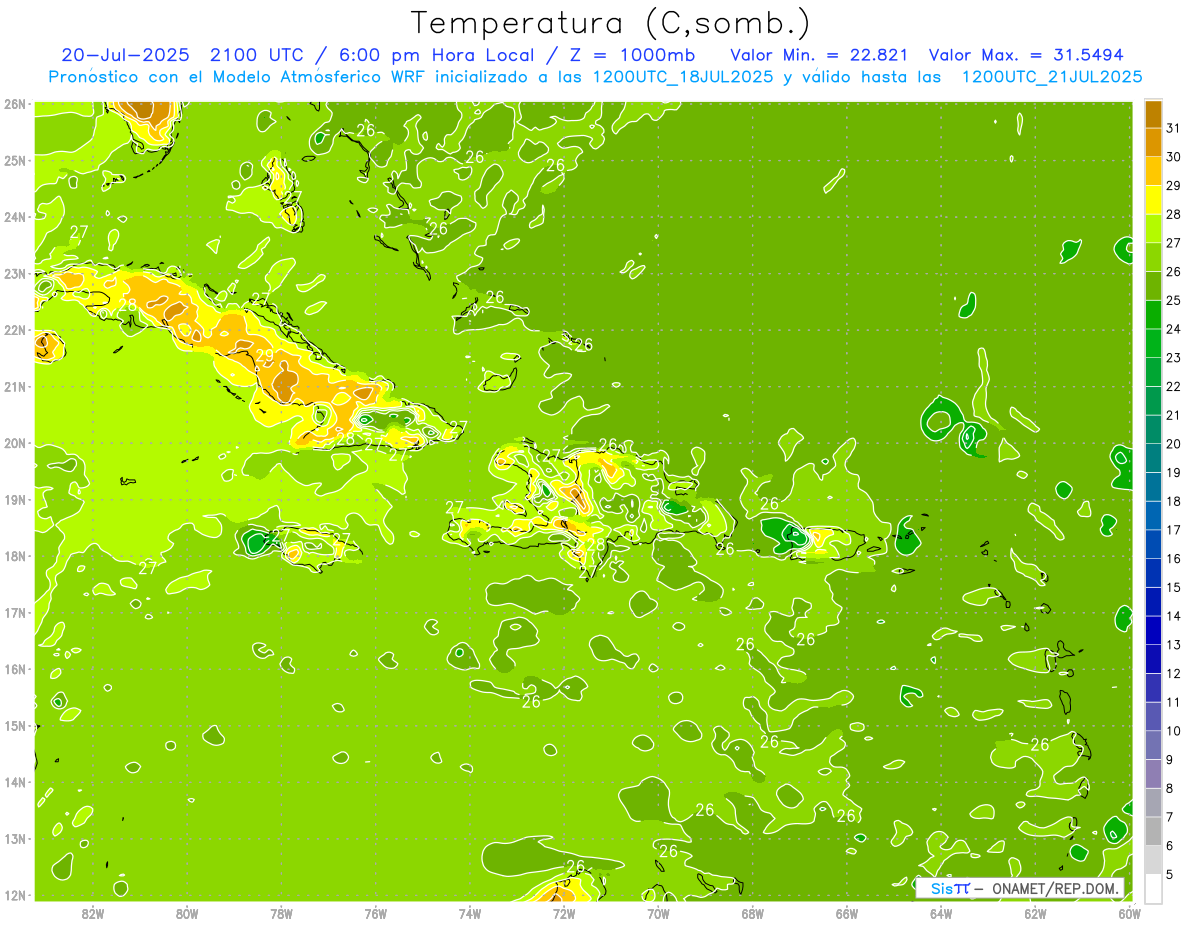
Task: Click the white swatch below 5 on colorbar
Action: [1153, 888]
